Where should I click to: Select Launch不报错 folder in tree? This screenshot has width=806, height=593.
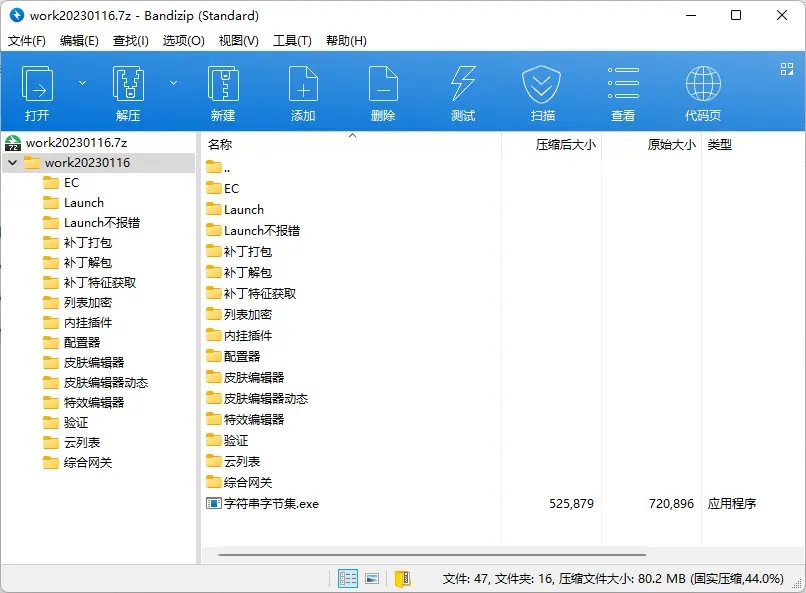pos(91,223)
